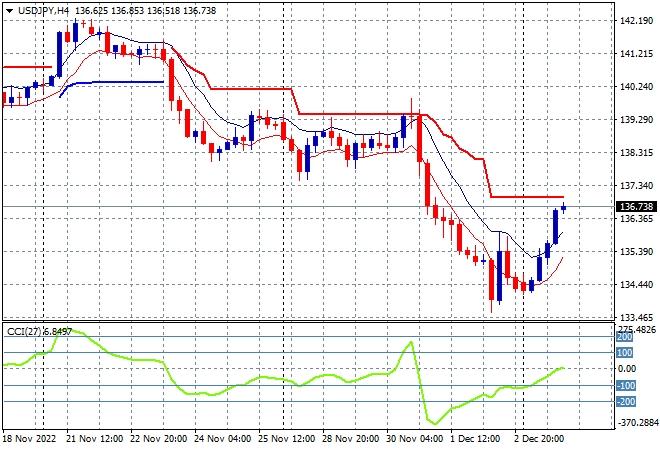This screenshot has width=660, height=450.
Task: Click the red horizontal resistance line near 137.340
Action: coord(527,197)
